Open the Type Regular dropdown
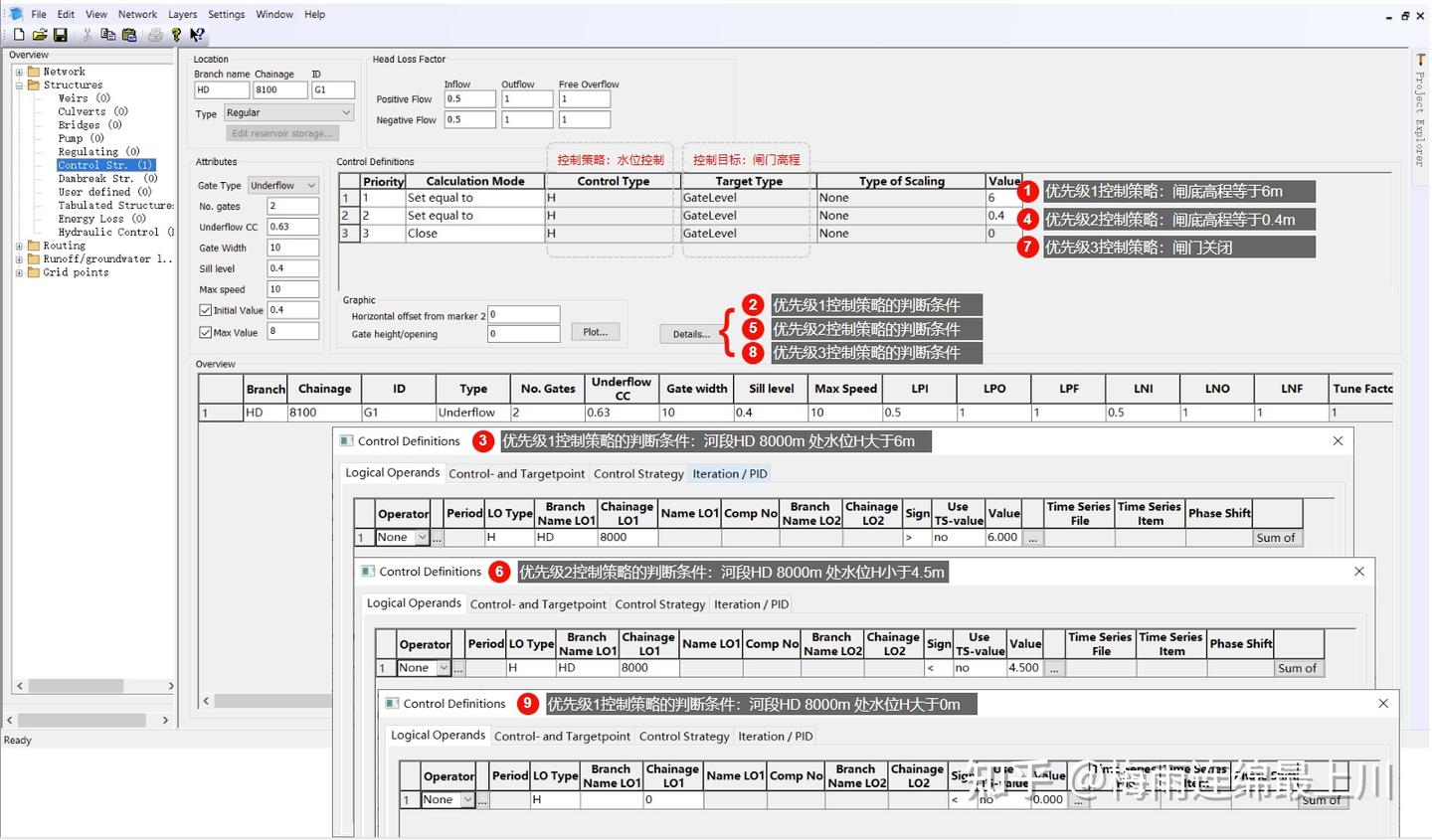 (288, 113)
